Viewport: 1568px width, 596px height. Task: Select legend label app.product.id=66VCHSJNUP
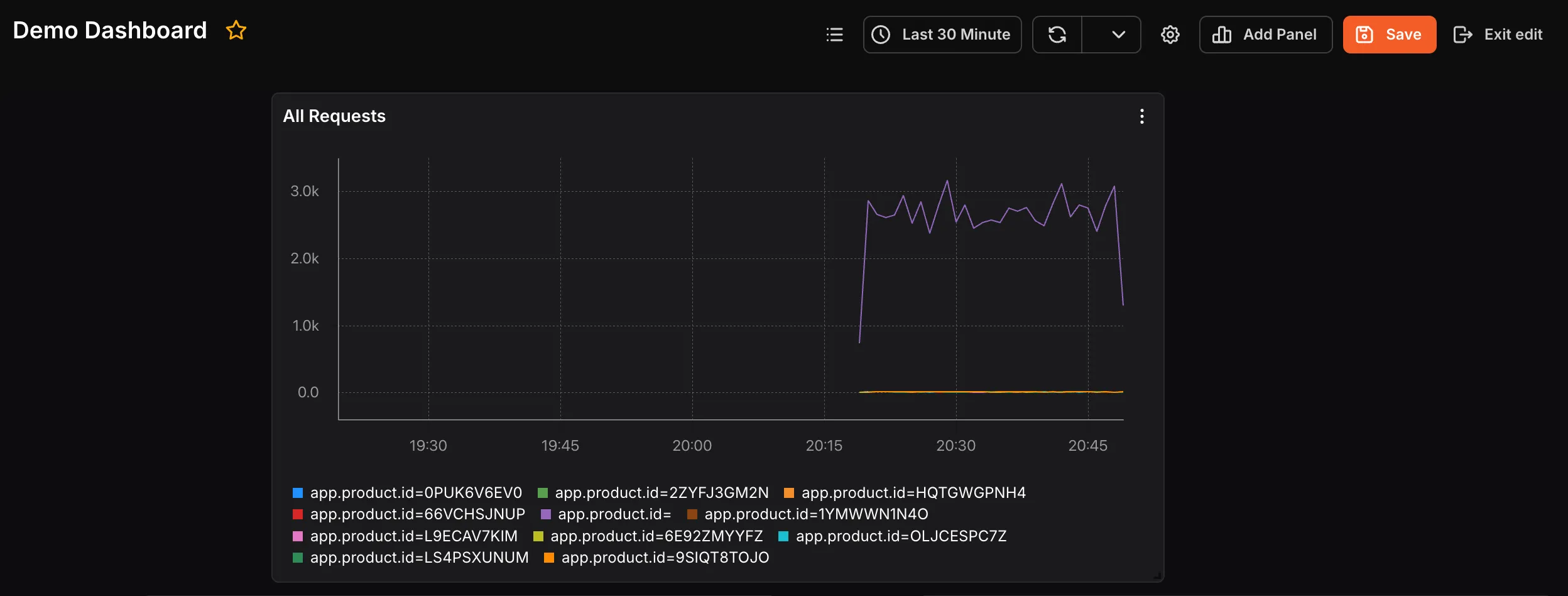click(x=418, y=514)
